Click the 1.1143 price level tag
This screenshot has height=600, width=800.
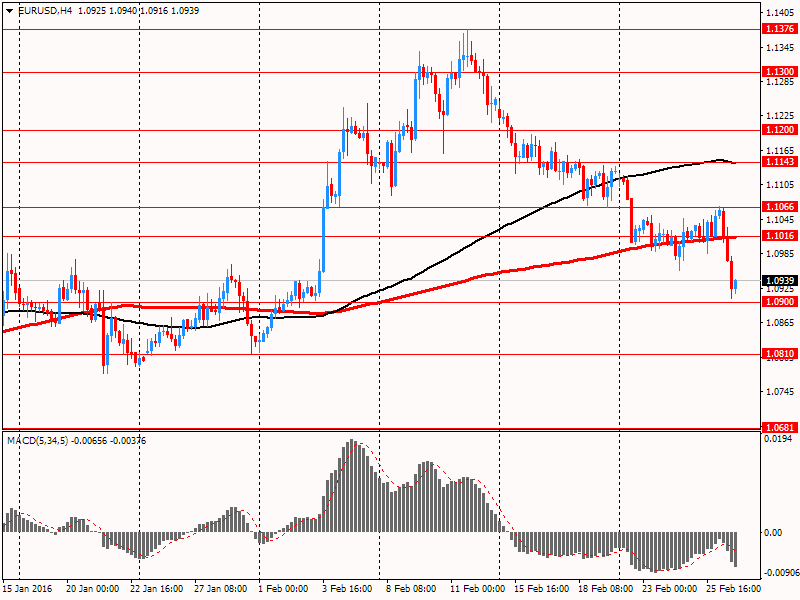click(x=779, y=162)
